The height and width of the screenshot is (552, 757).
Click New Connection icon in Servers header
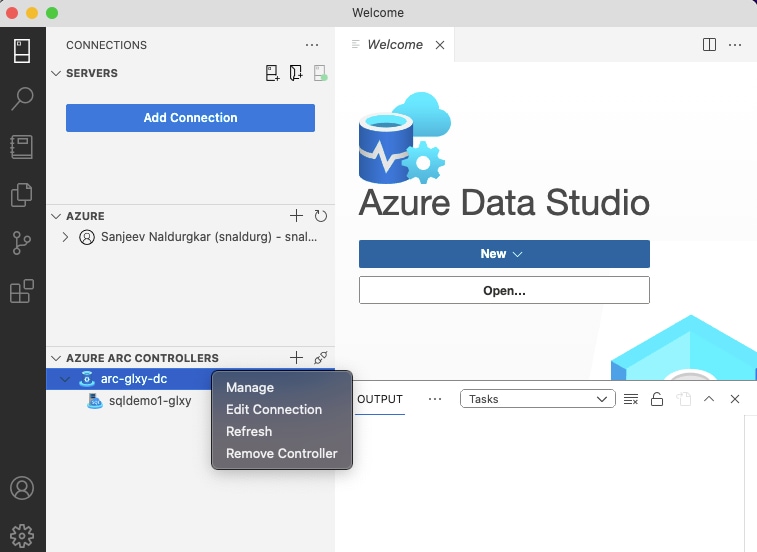pos(272,73)
